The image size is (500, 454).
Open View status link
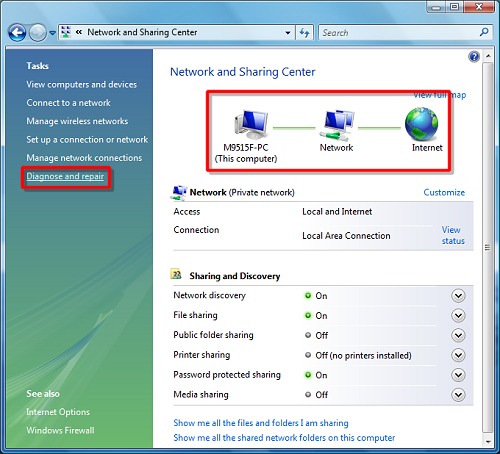(x=453, y=235)
